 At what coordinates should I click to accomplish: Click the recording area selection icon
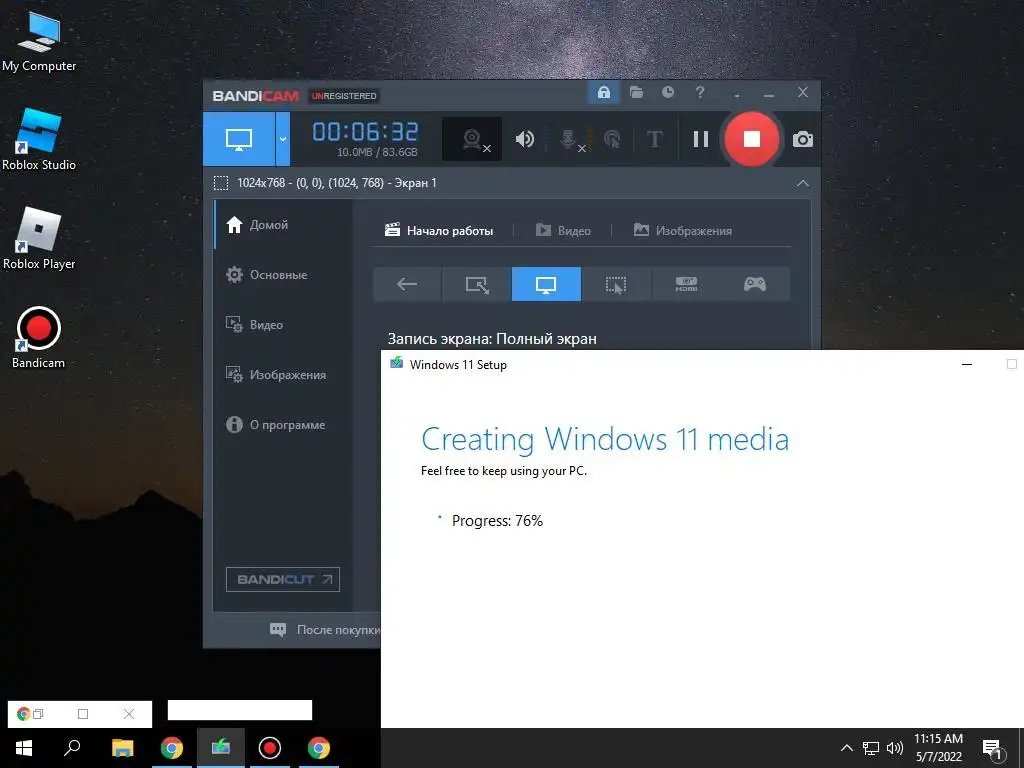click(221, 184)
